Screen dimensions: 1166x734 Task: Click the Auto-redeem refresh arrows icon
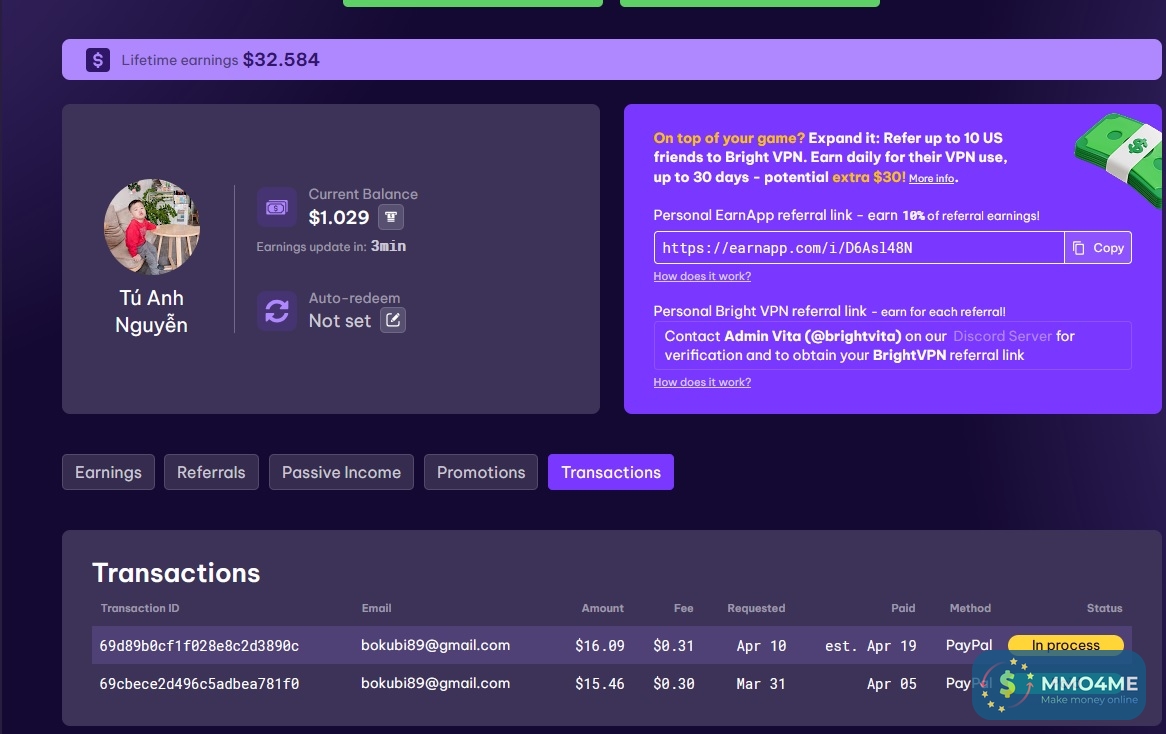(x=277, y=311)
